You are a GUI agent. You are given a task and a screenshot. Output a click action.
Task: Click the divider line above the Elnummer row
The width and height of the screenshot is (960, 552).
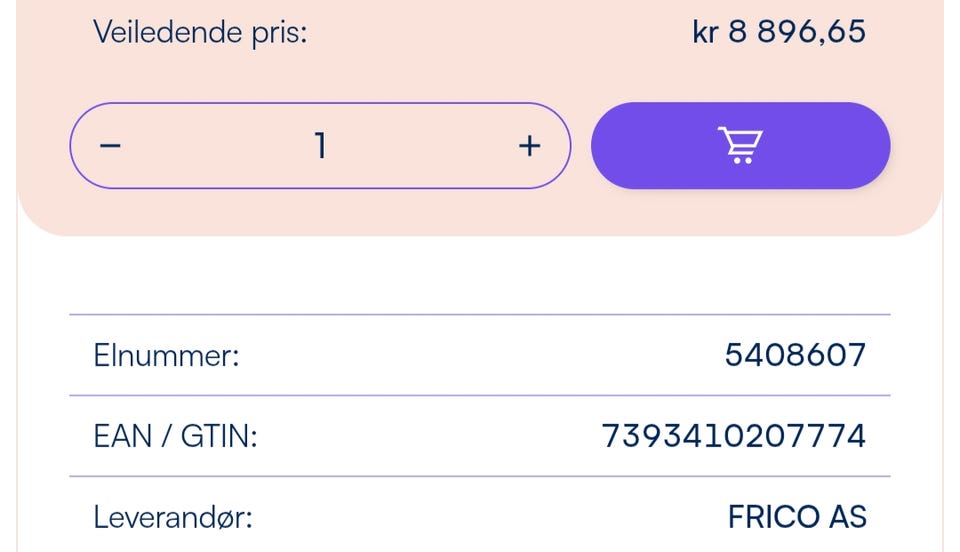tap(480, 315)
